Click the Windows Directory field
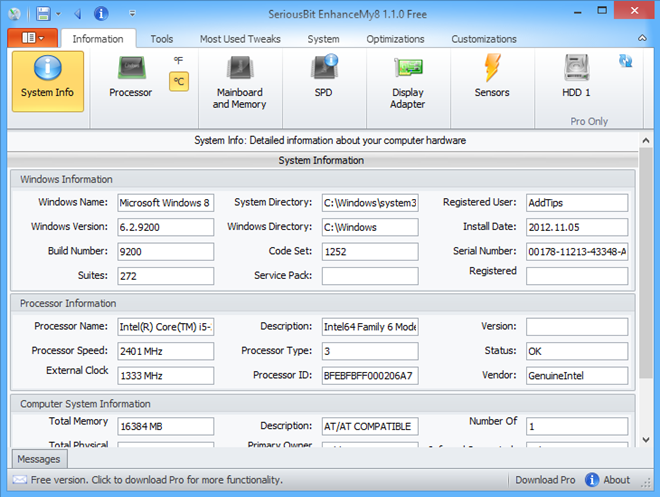 point(370,227)
